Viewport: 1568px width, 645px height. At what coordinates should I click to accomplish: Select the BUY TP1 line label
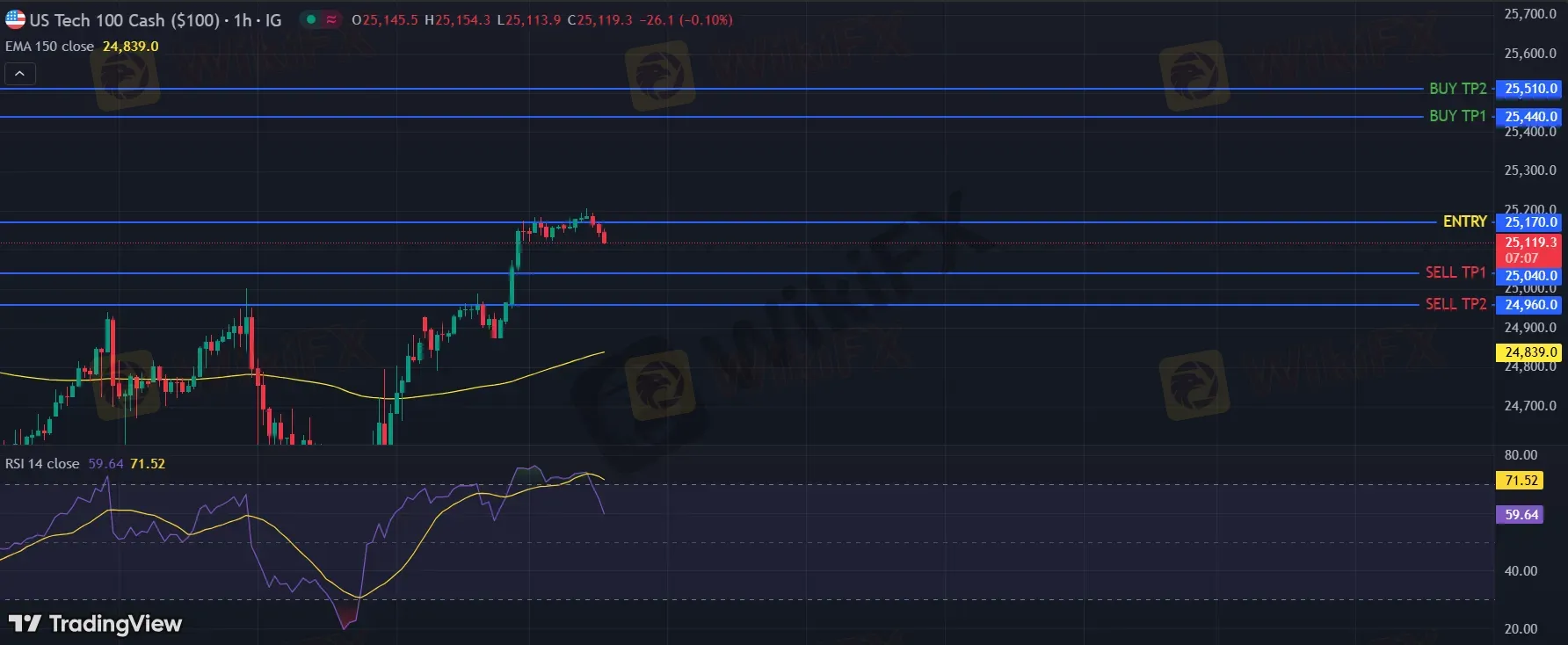pyautogui.click(x=1458, y=116)
